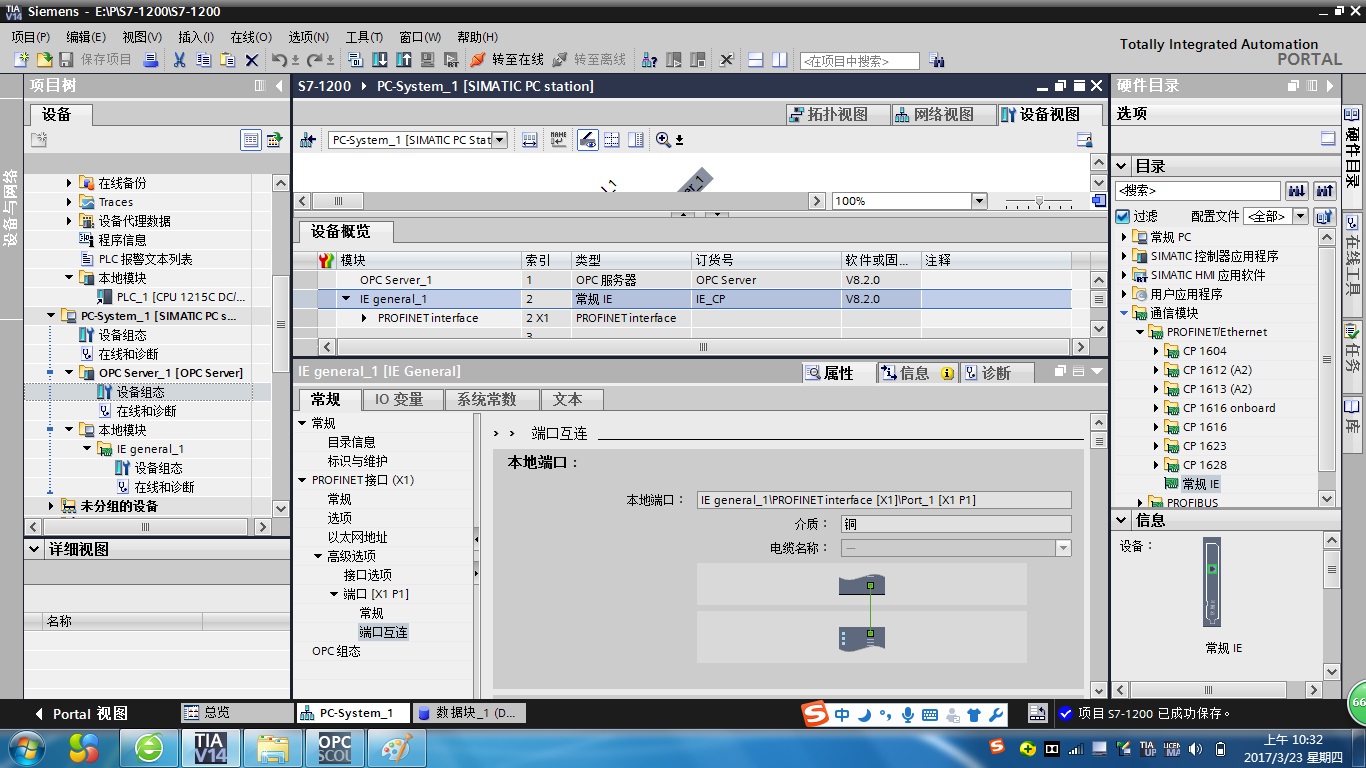This screenshot has width=1366, height=768.
Task: Open the 100% zoom level dropdown
Action: coord(979,201)
